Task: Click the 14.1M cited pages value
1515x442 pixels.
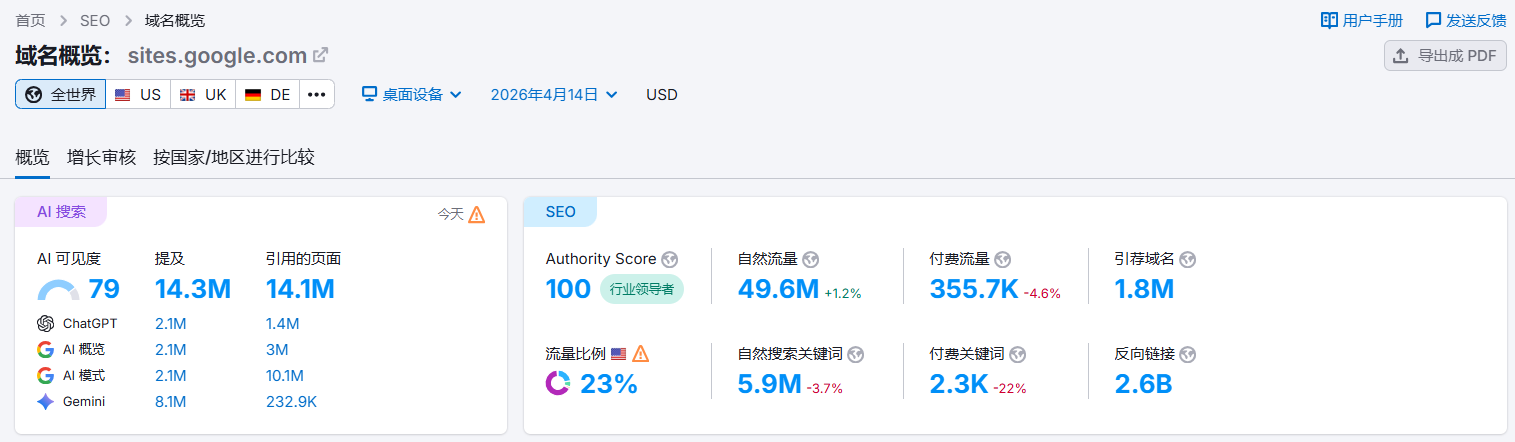Action: coord(300,289)
